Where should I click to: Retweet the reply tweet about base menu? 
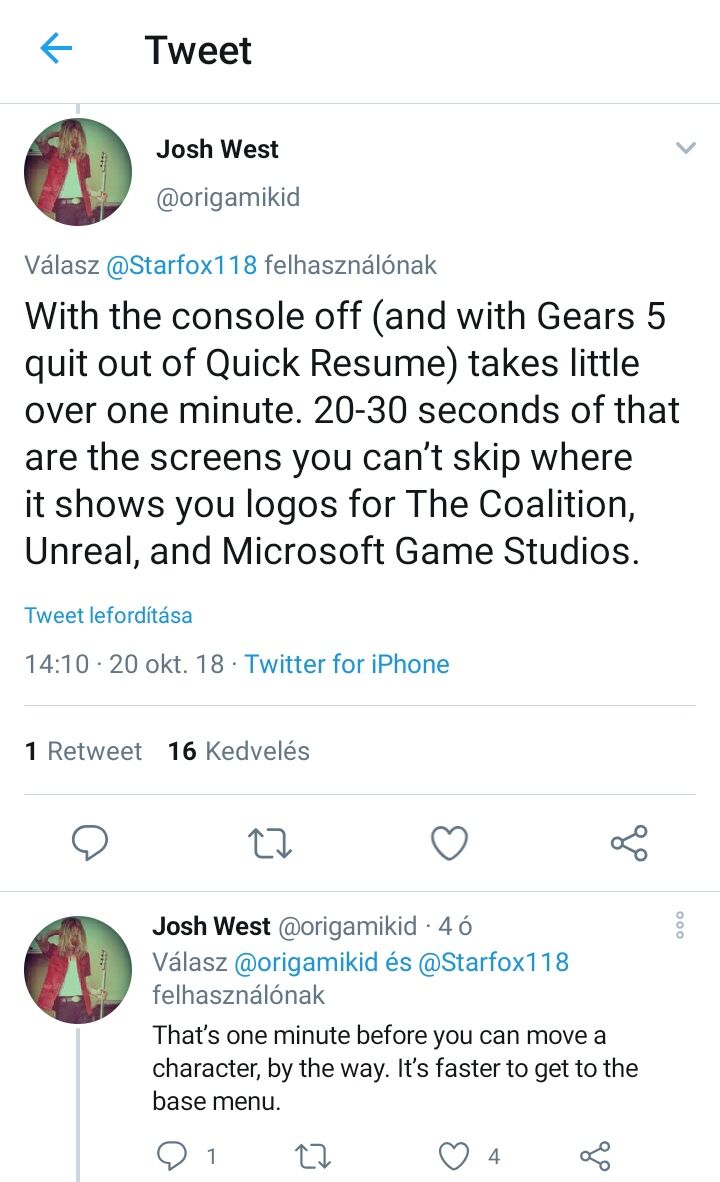tap(314, 1157)
